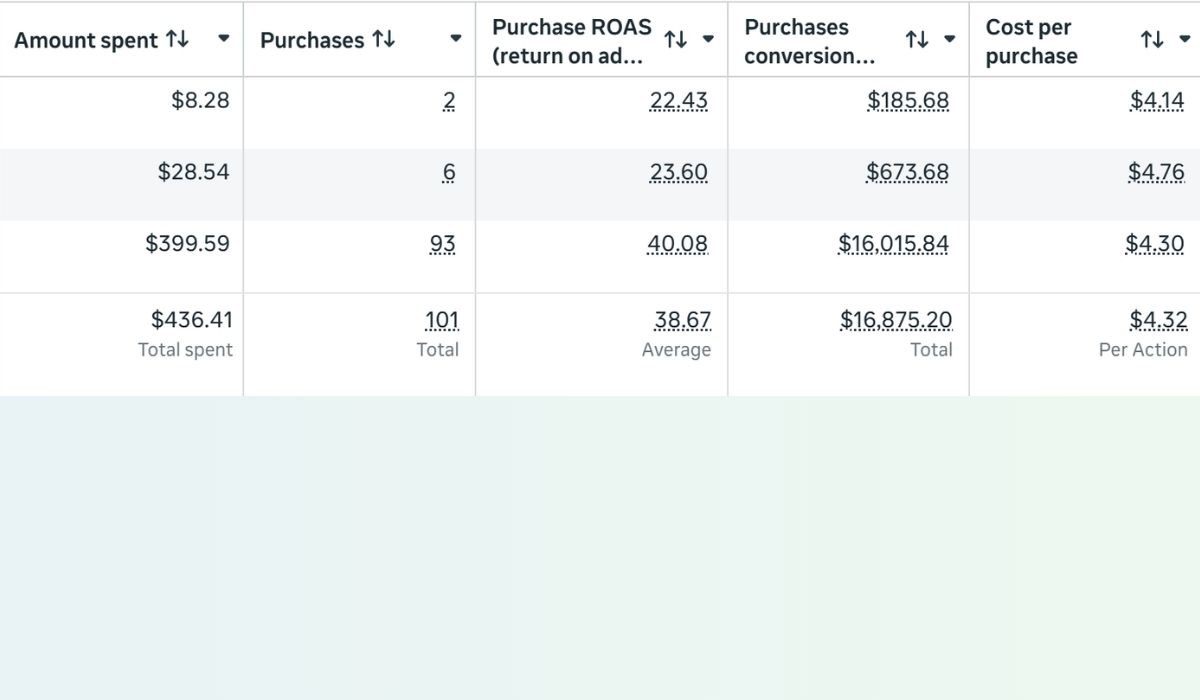Sort Purchases column using arrows icon
1200x700 pixels.
pos(383,39)
